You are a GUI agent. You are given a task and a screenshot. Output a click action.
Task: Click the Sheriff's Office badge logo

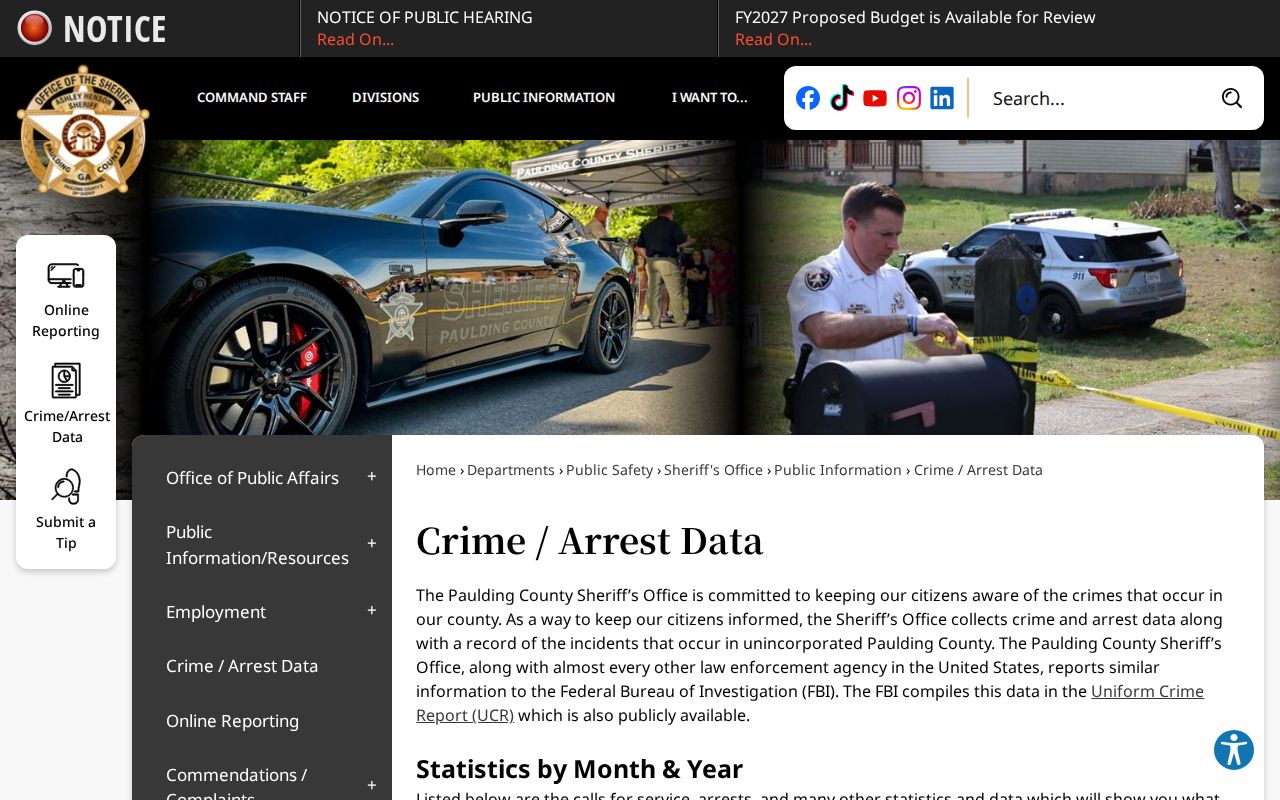(83, 131)
